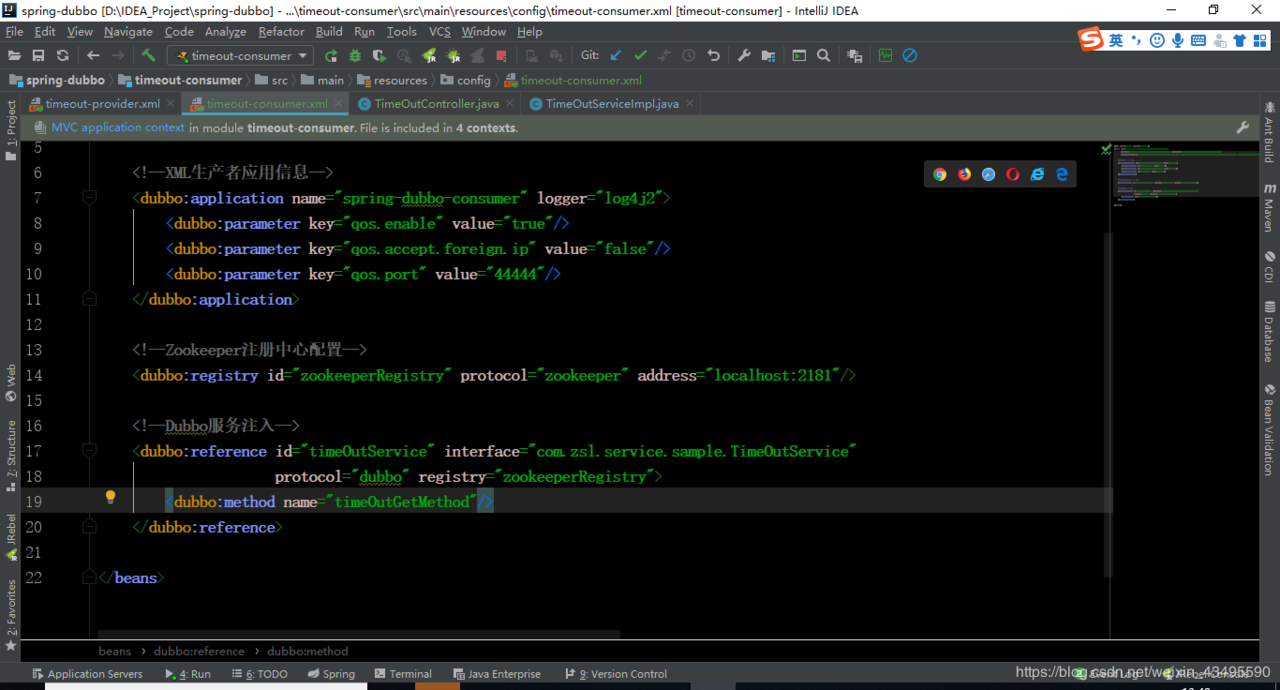Click the Search Everywhere magnifier icon
Image resolution: width=1280 pixels, height=690 pixels.
823,56
